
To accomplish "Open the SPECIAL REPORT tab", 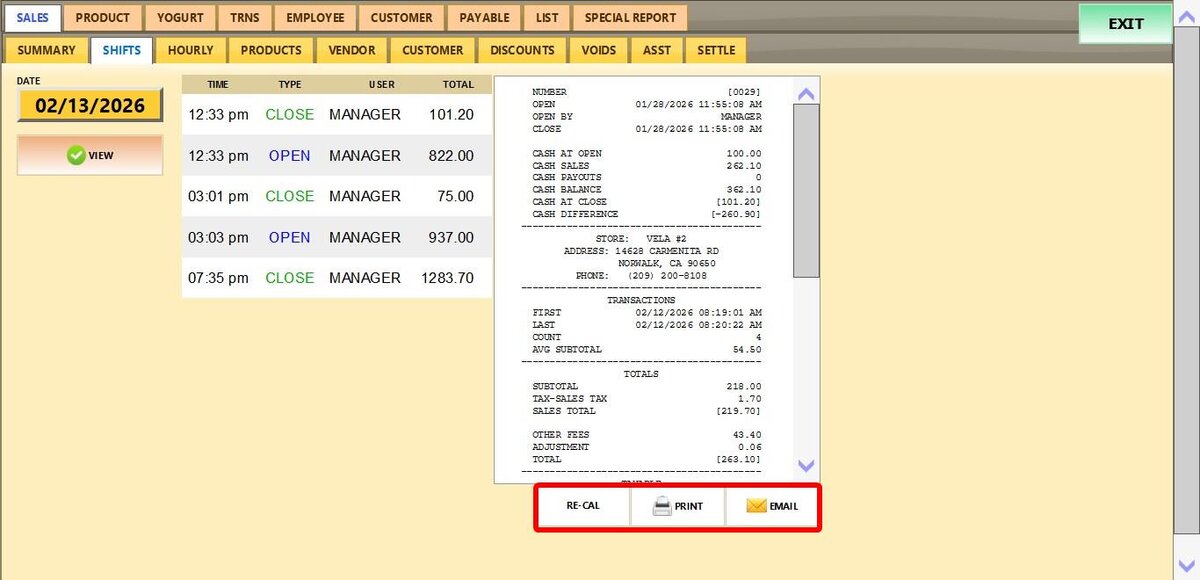I will (630, 18).
